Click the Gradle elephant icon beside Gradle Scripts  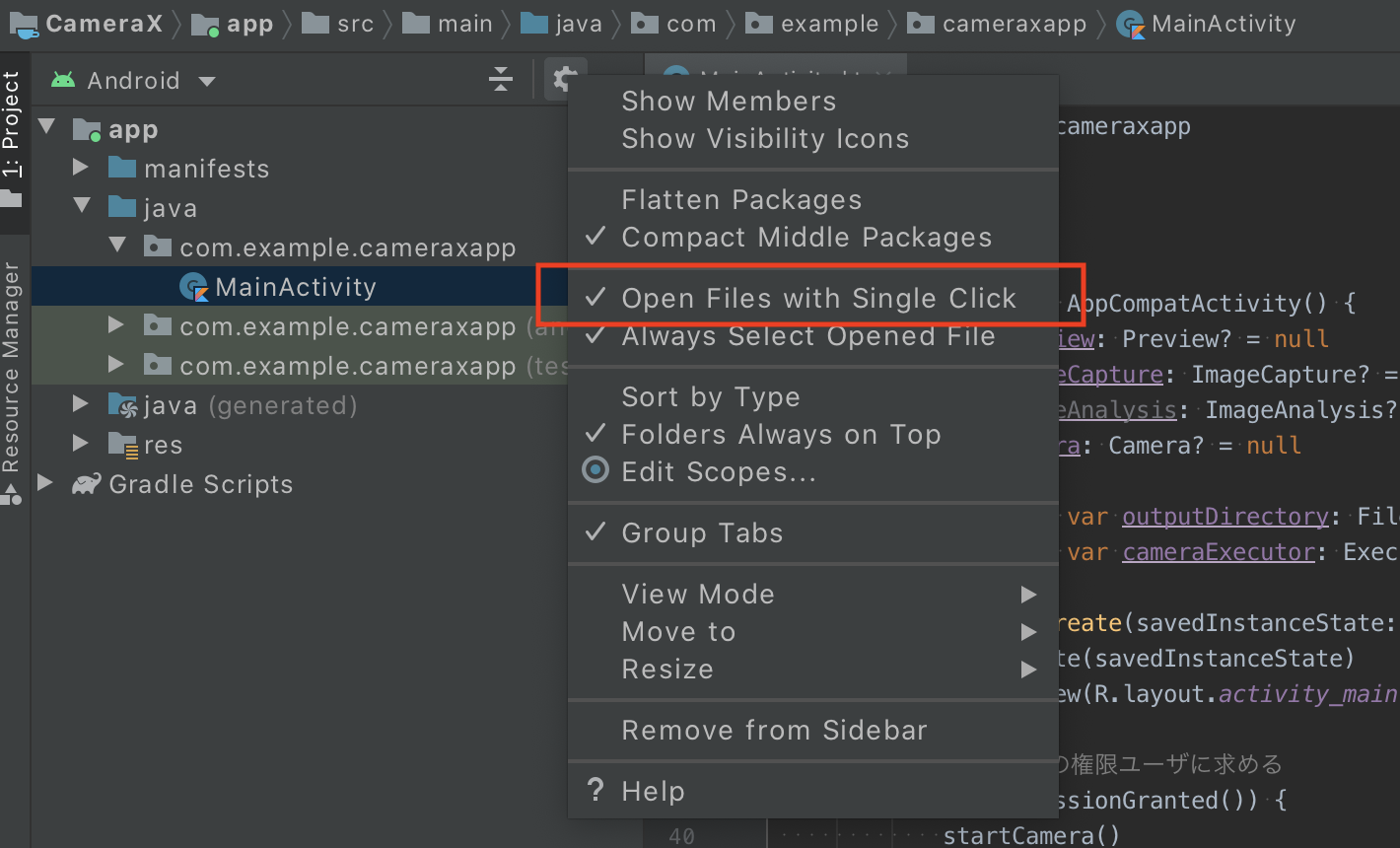coord(87,484)
